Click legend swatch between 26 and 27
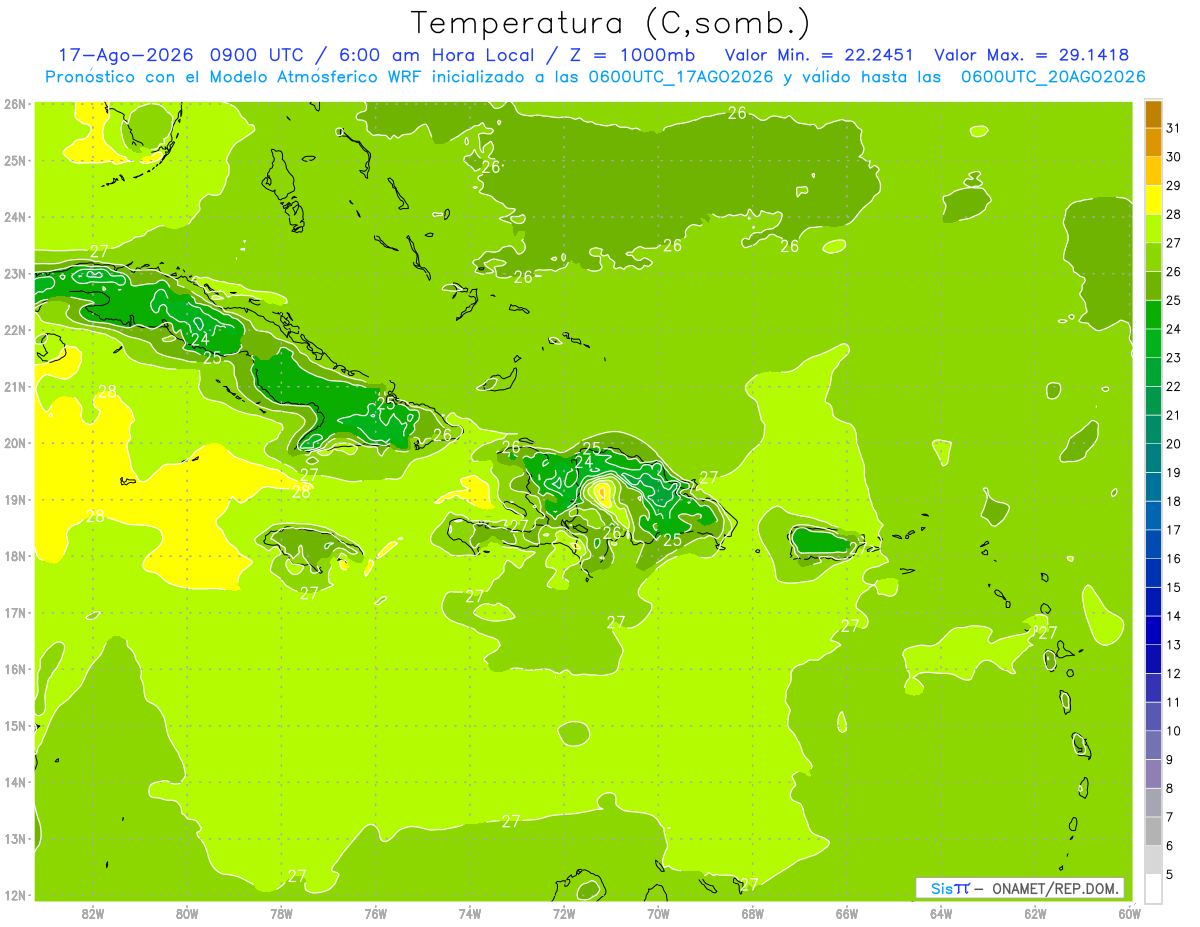 pyautogui.click(x=1153, y=258)
